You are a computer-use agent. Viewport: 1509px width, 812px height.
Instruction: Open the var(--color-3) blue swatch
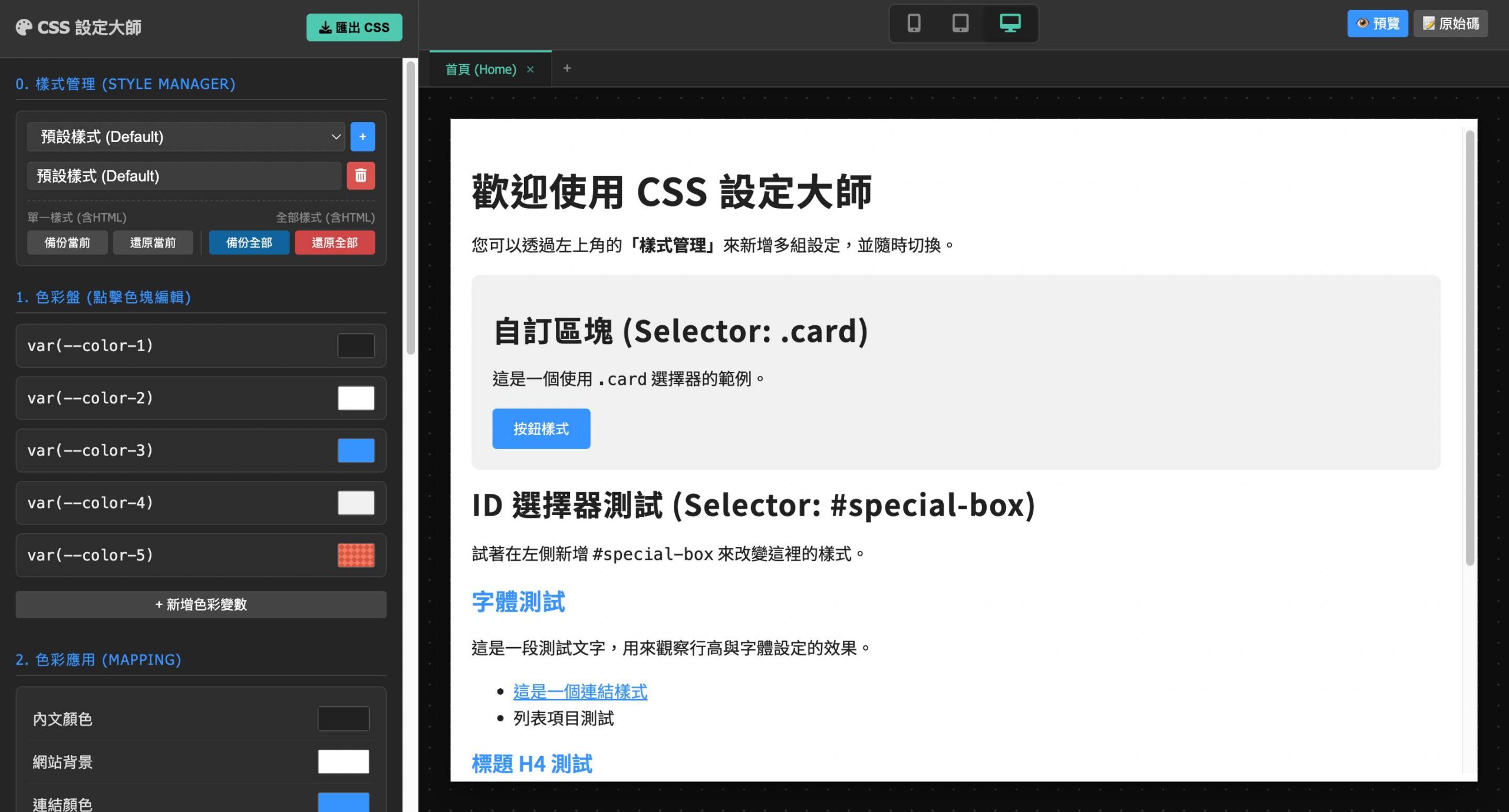point(356,451)
